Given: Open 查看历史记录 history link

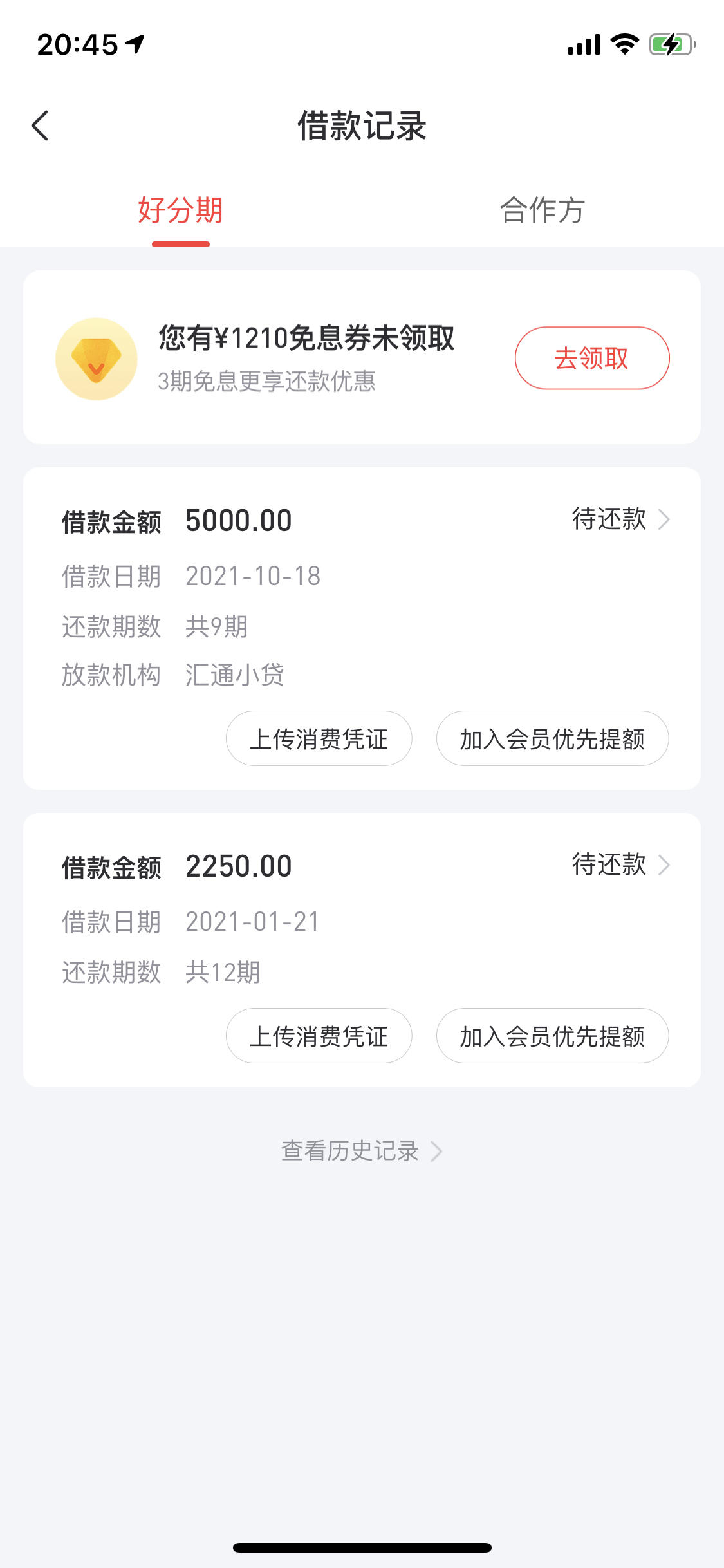Looking at the screenshot, I should [362, 1151].
